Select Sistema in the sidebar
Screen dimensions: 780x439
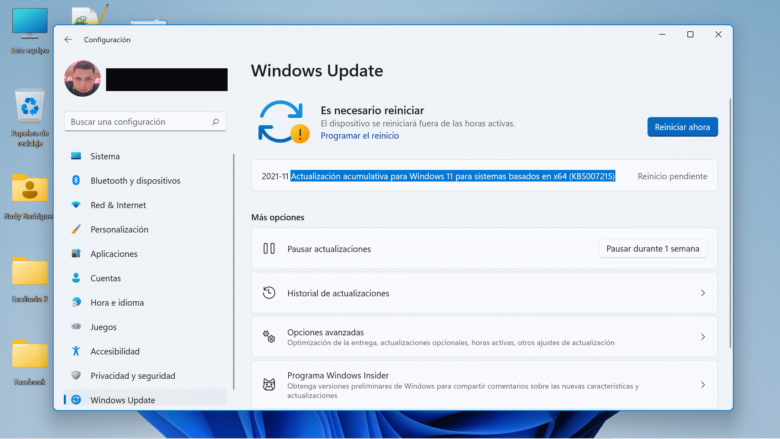pyautogui.click(x=104, y=157)
